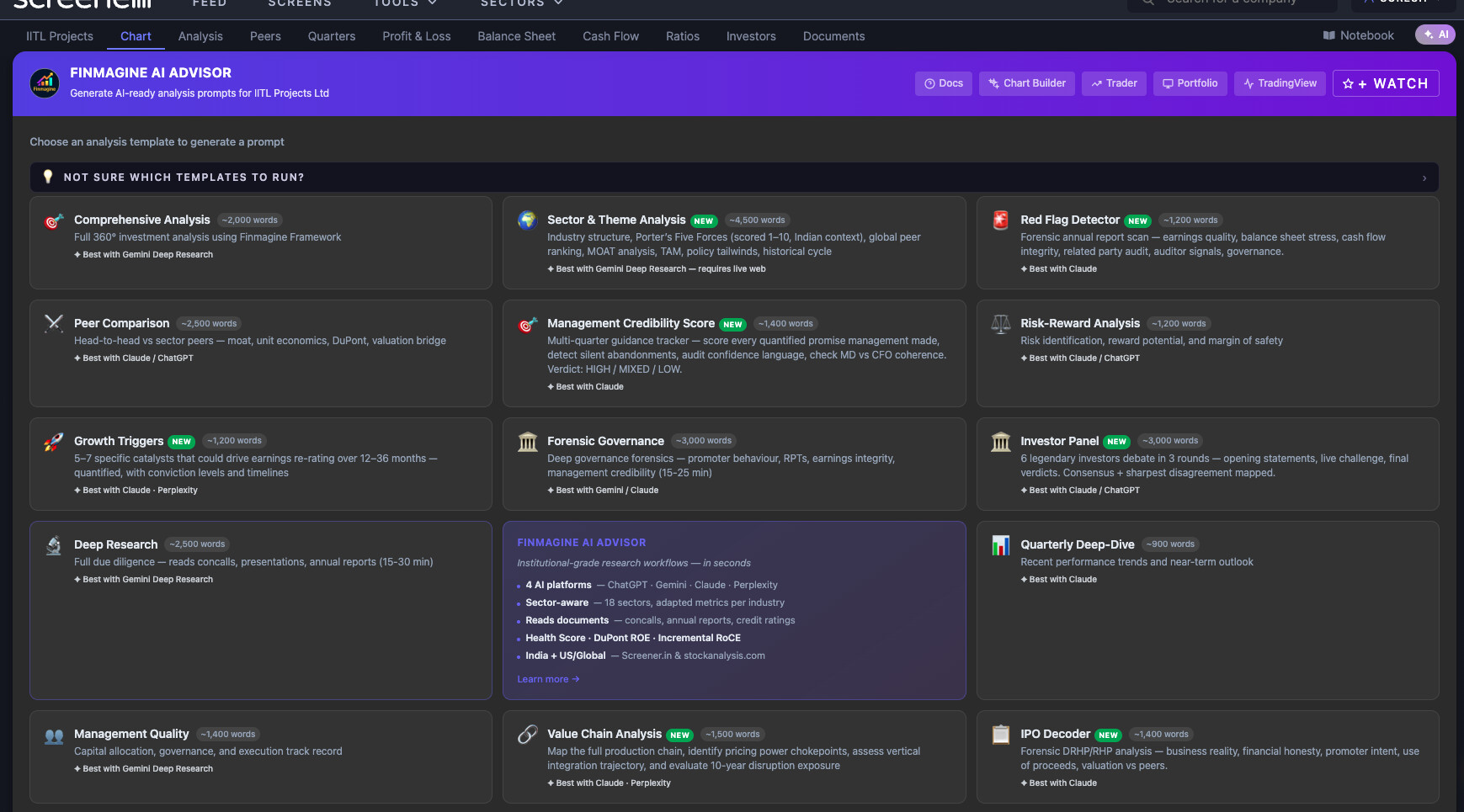This screenshot has width=1464, height=812.
Task: Click the Management Quality people icon
Action: pyautogui.click(x=54, y=735)
